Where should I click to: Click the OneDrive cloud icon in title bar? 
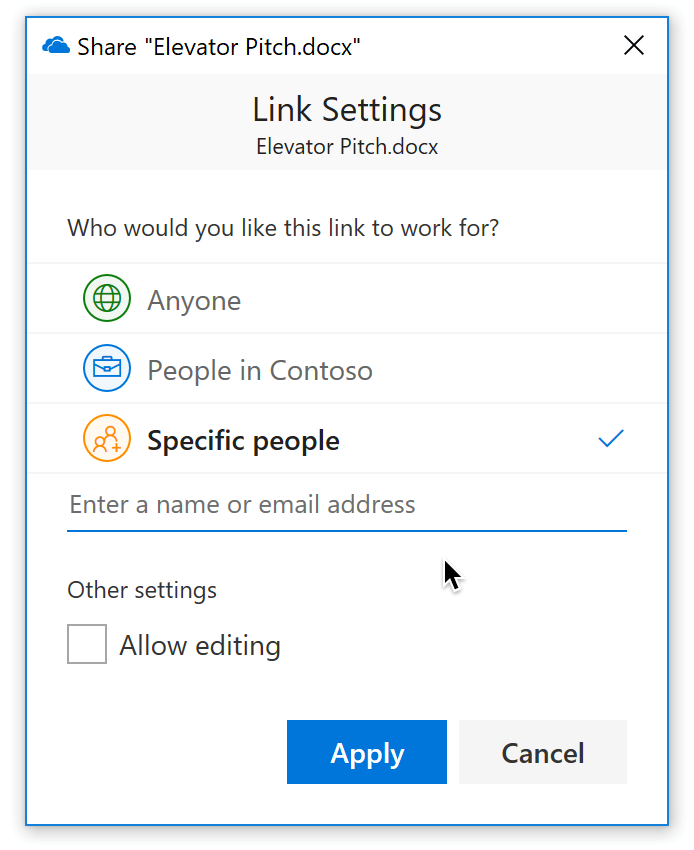click(x=56, y=46)
